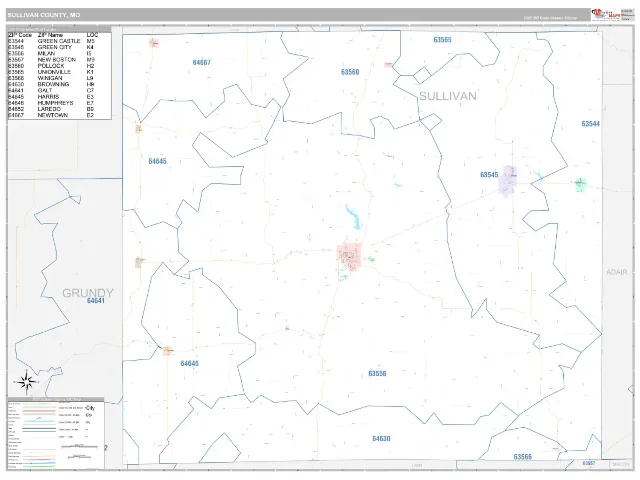640x480 pixels.
Task: Click ZIP label 64646 on the map
Action: coord(190,363)
